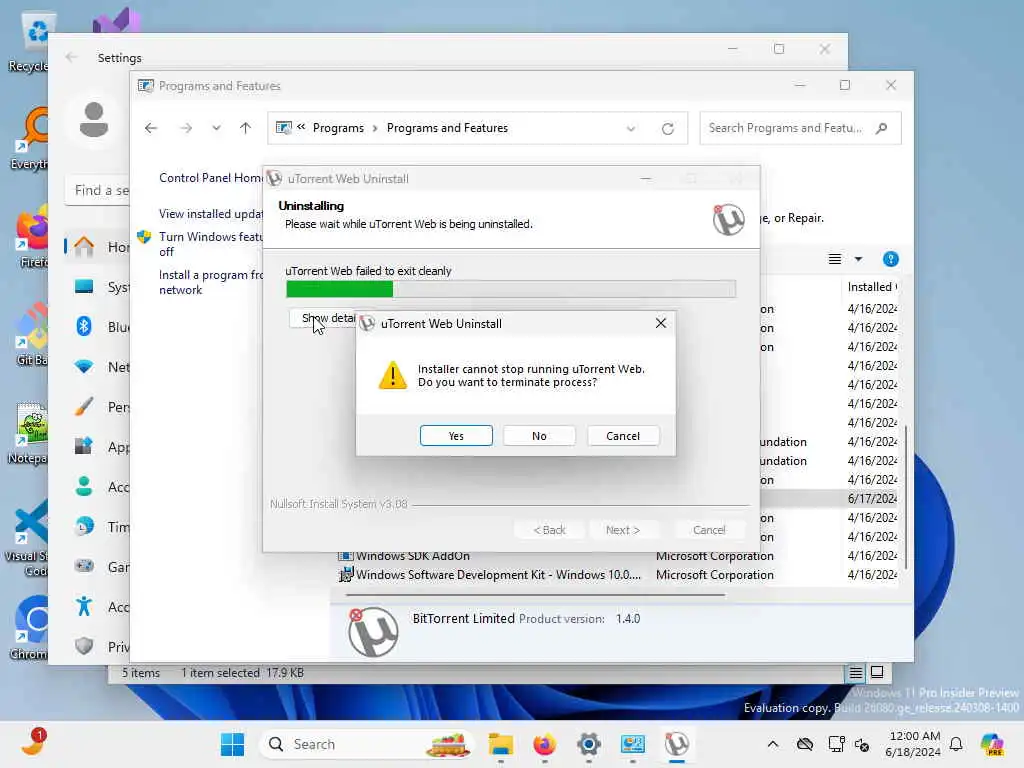This screenshot has width=1024, height=768.
Task: Confirm process termination with Yes button
Action: 456,436
